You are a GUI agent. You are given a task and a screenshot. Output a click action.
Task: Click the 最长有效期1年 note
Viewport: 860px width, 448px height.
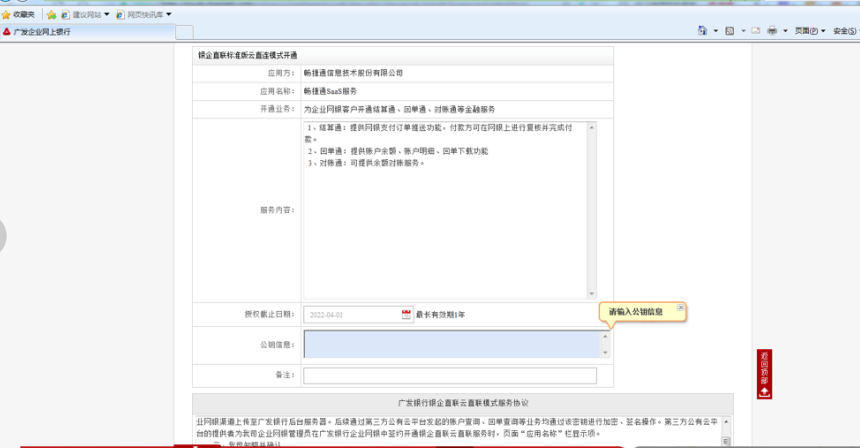440,315
